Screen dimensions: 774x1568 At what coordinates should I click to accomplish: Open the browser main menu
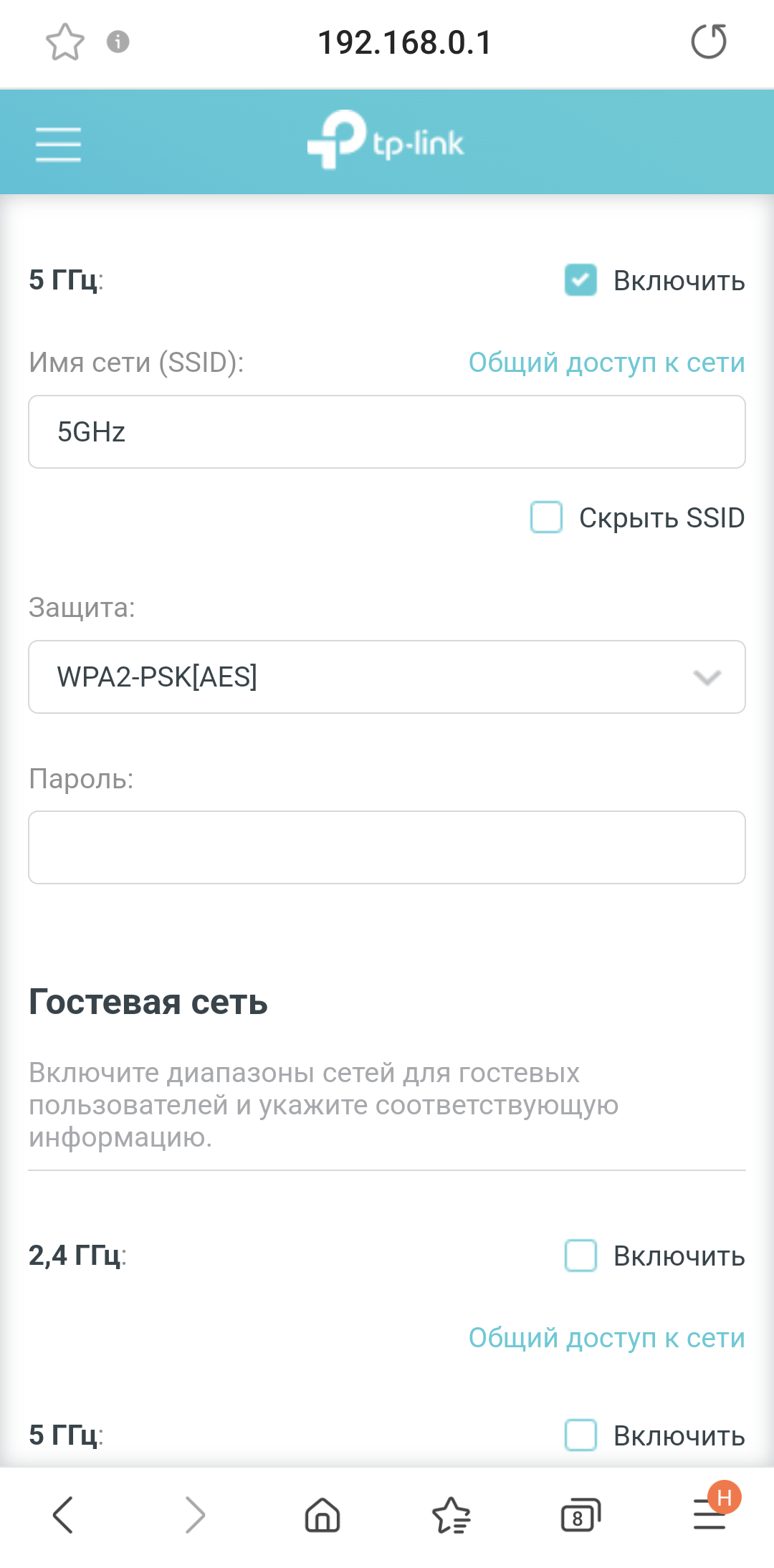coord(709,1515)
